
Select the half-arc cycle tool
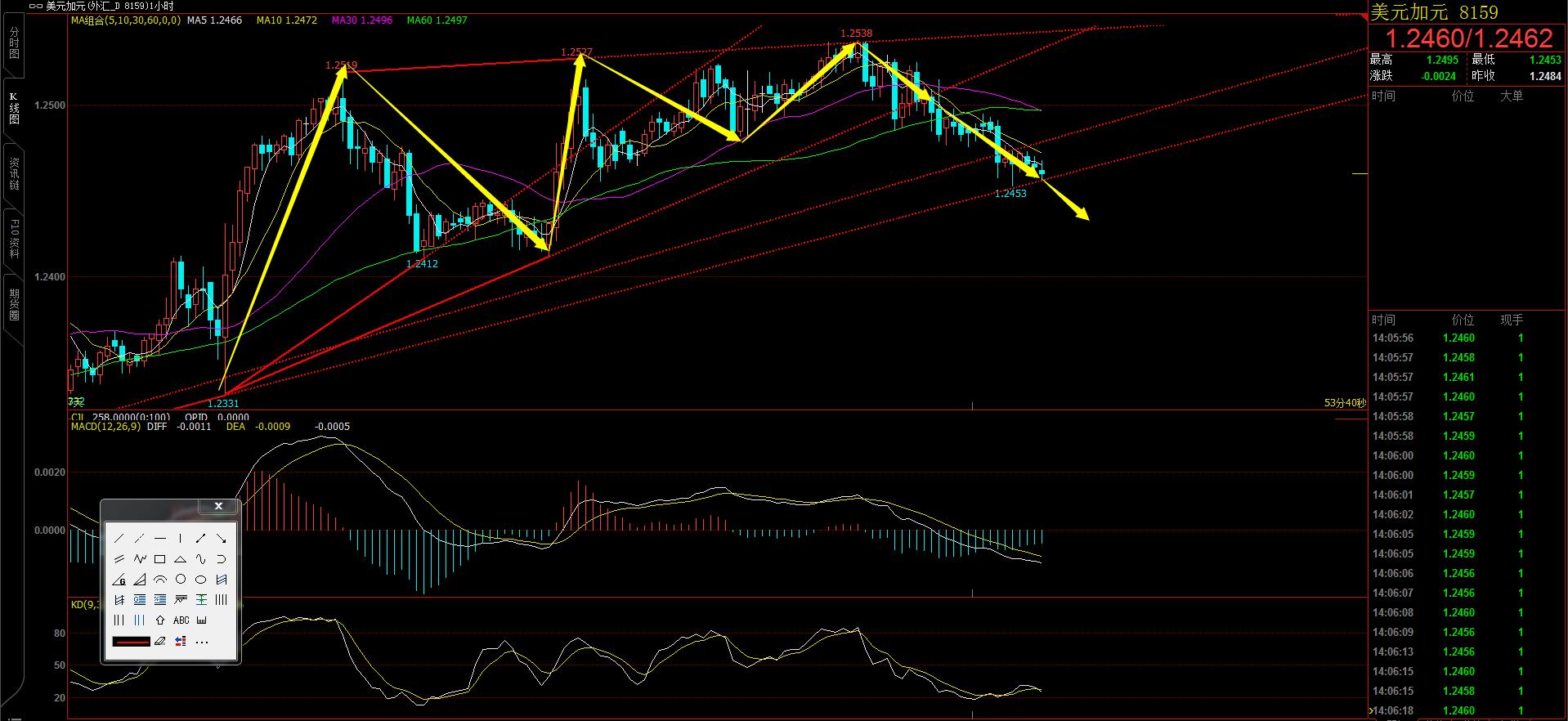[221, 559]
